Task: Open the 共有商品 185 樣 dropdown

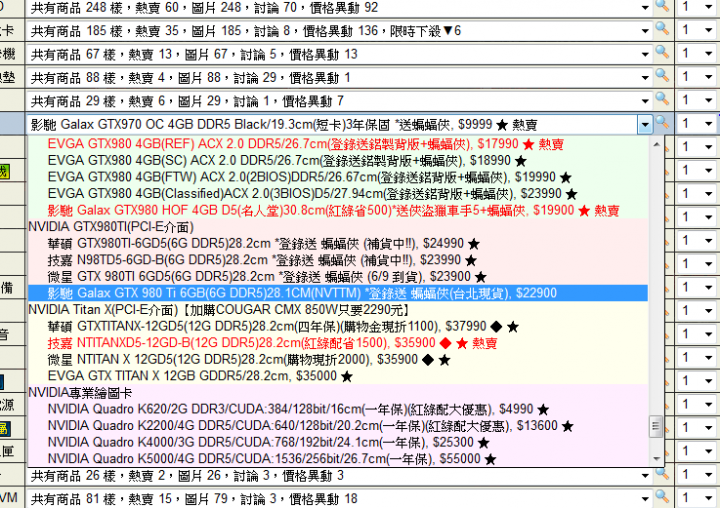Action: (x=645, y=31)
